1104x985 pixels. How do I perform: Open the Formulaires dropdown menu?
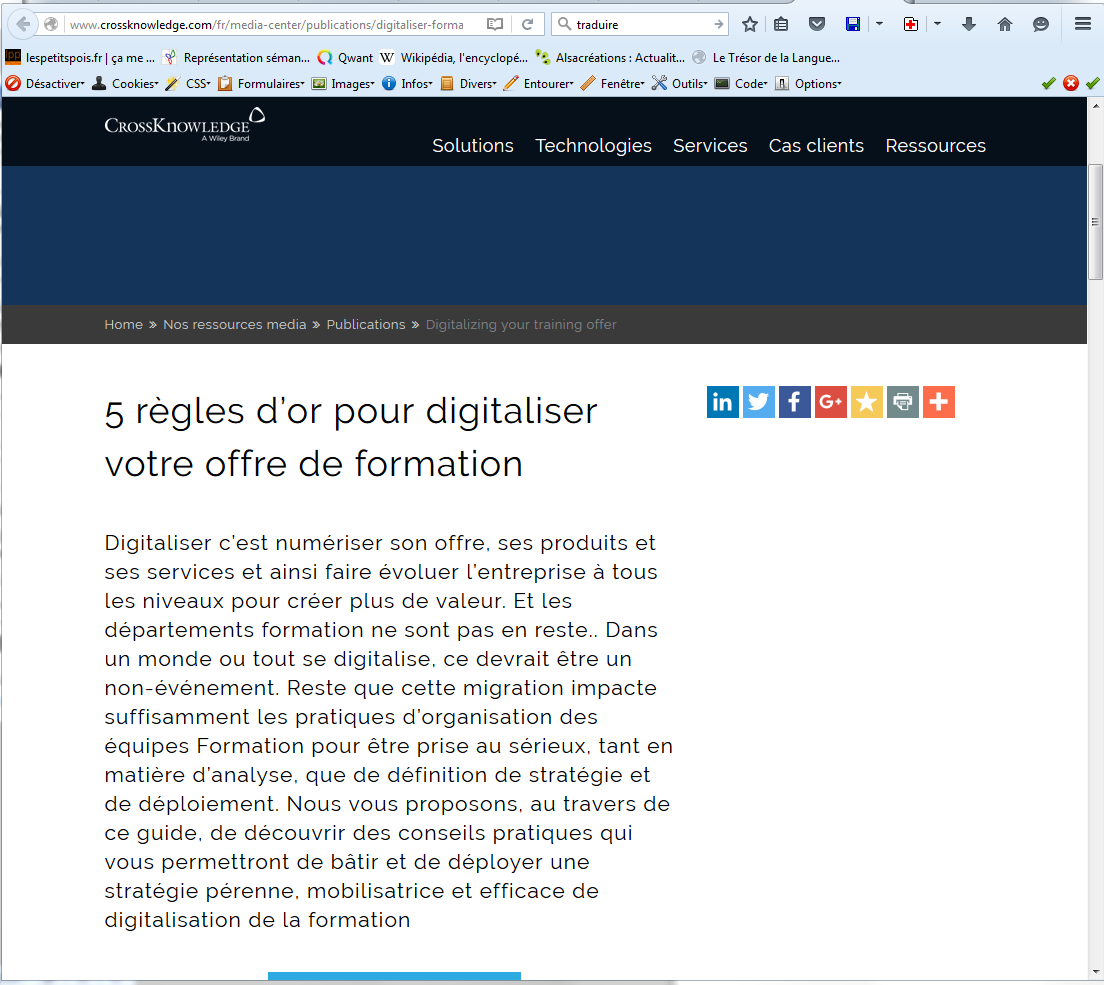pos(262,84)
